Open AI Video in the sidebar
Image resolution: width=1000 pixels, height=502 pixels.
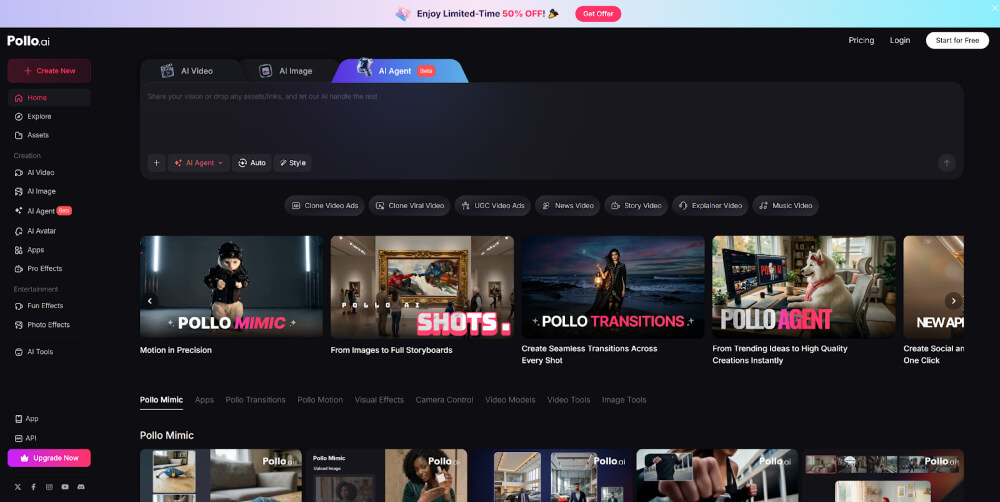(49, 172)
